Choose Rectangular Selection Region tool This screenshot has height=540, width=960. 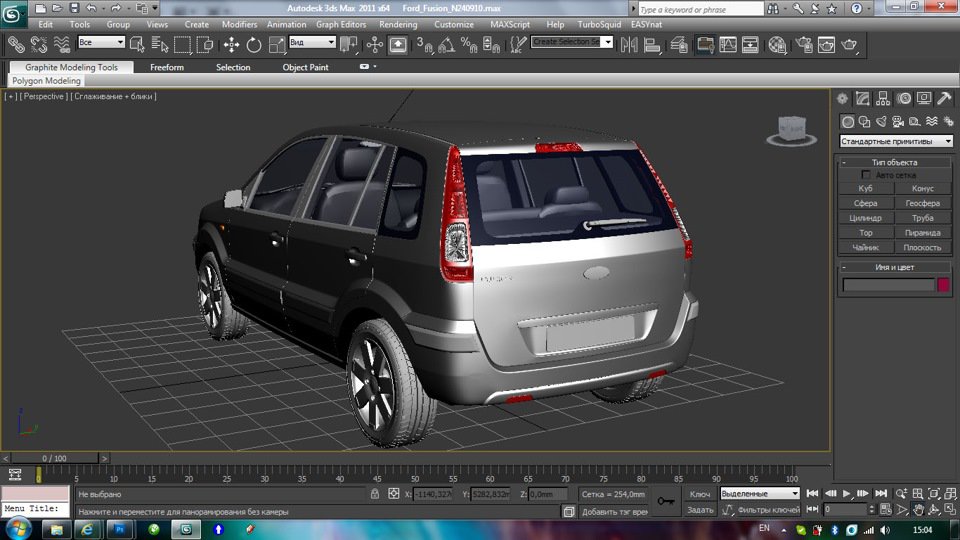coord(182,44)
